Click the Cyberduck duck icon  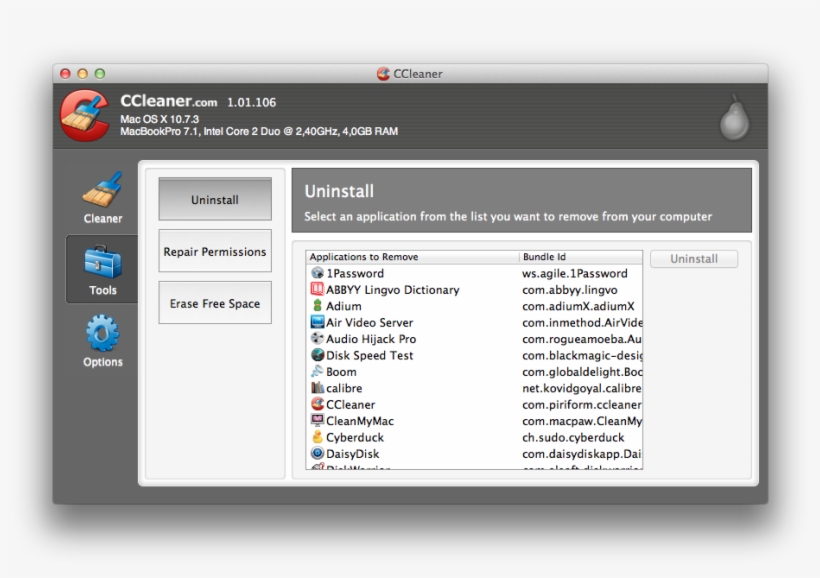tap(317, 437)
